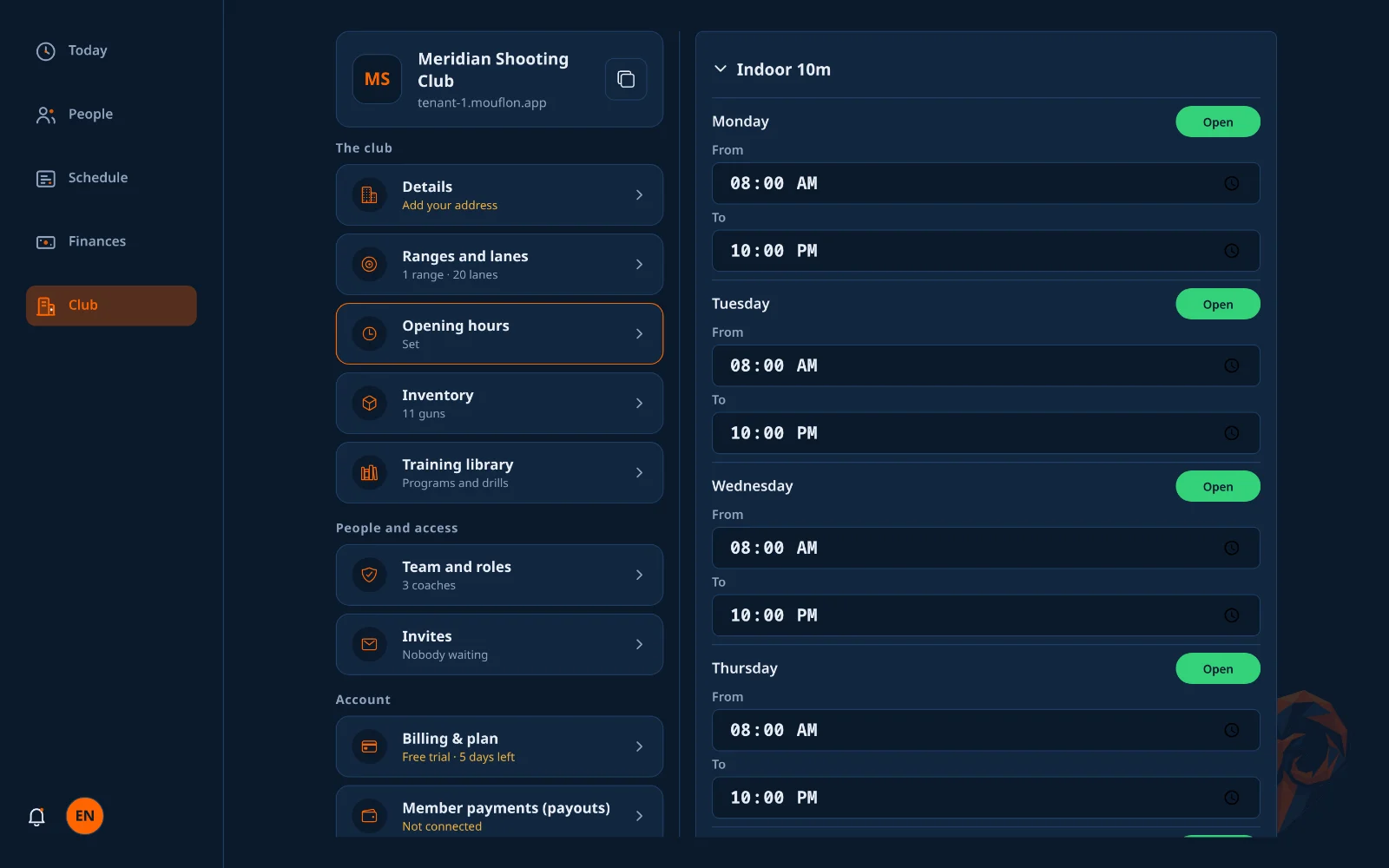Click the Team and roles shield icon
Image resolution: width=1389 pixels, height=868 pixels.
coord(369,575)
